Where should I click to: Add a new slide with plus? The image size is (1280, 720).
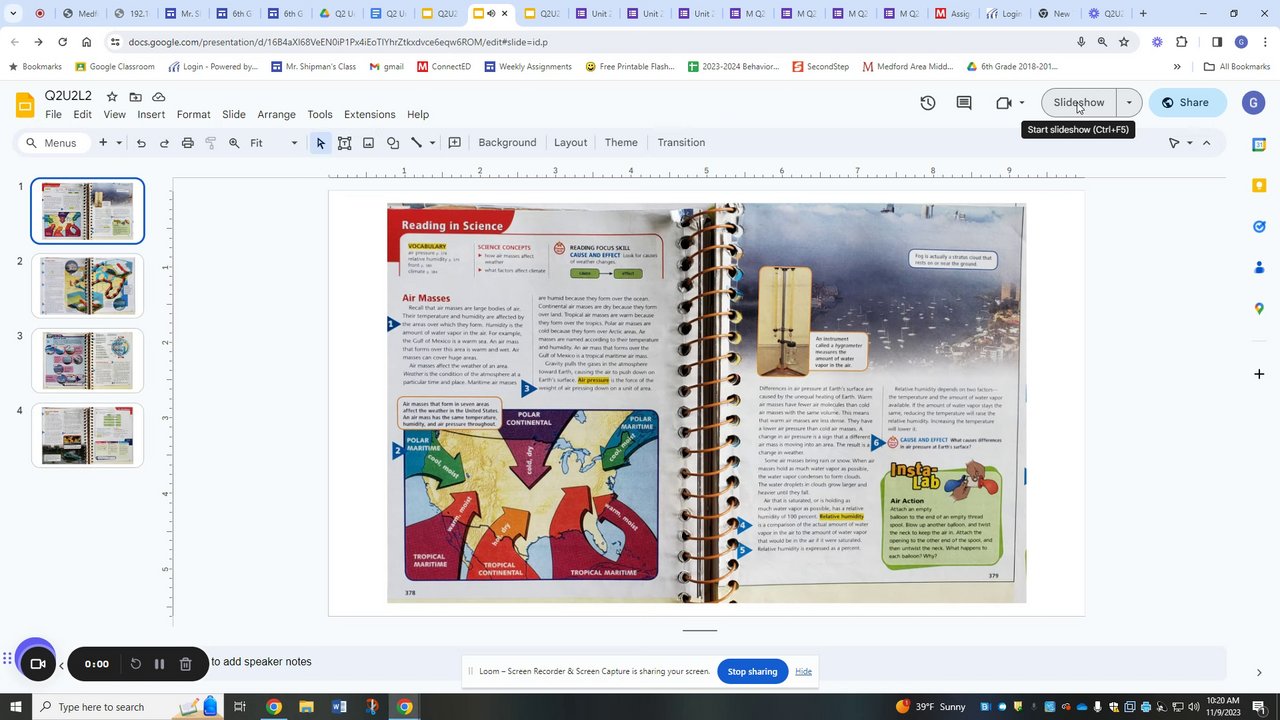tap(102, 143)
